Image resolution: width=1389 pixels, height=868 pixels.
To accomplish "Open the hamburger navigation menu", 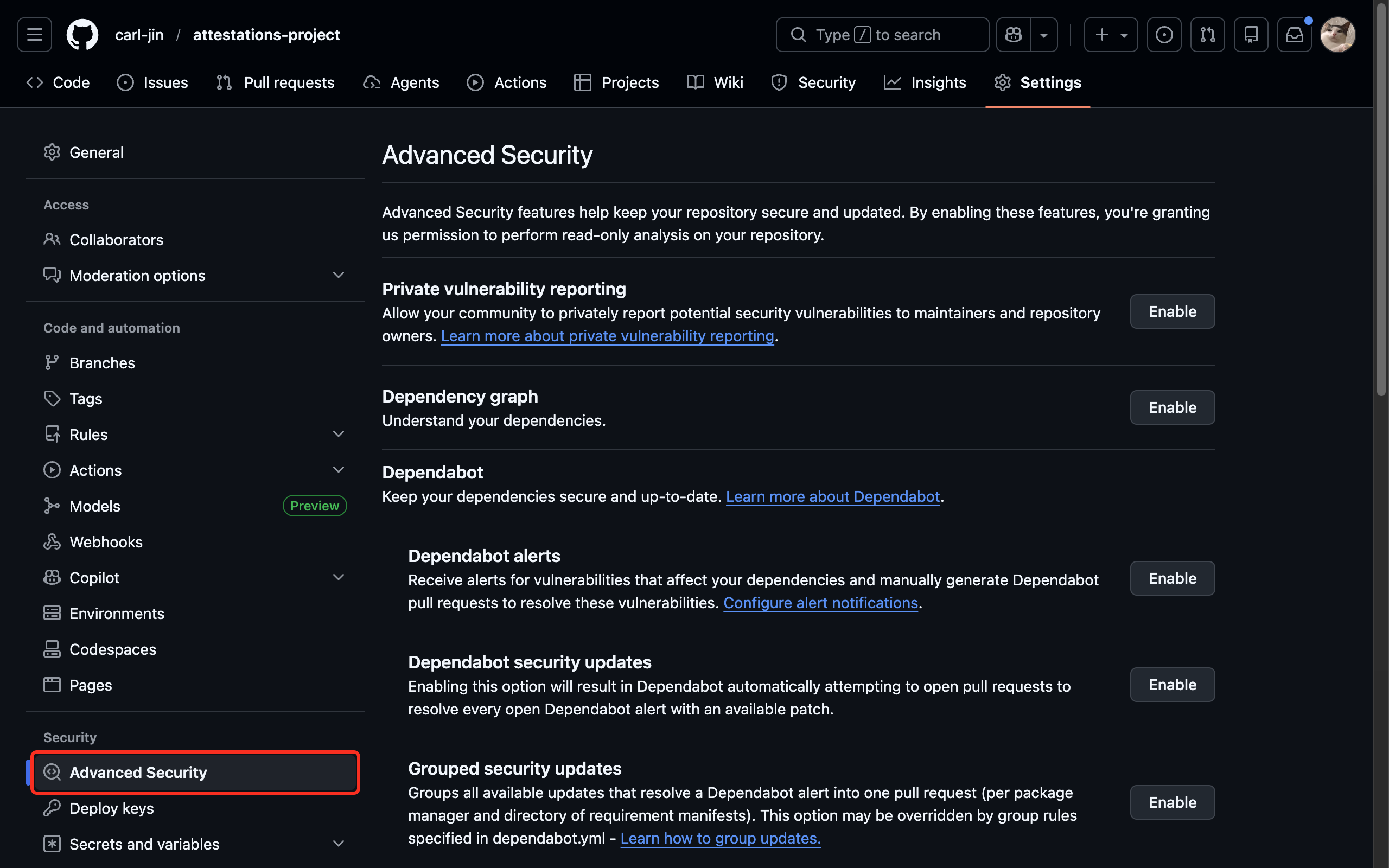I will 34,34.
